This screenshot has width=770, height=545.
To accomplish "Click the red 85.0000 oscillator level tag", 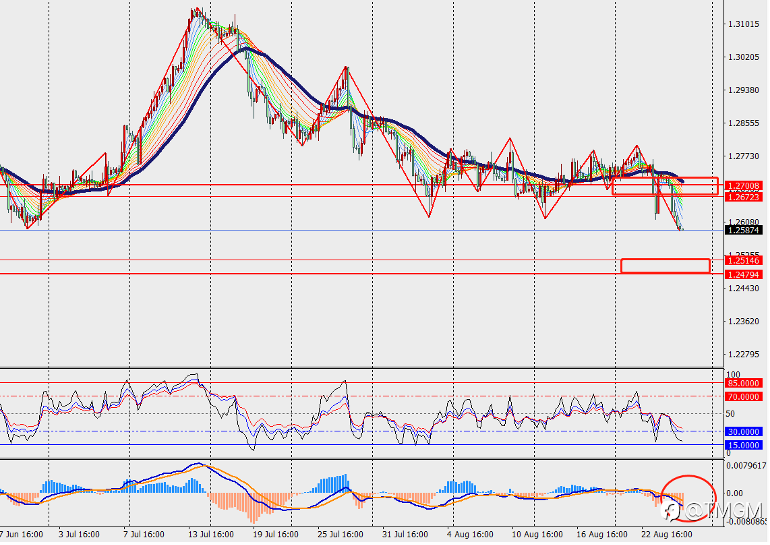I will 744,383.
